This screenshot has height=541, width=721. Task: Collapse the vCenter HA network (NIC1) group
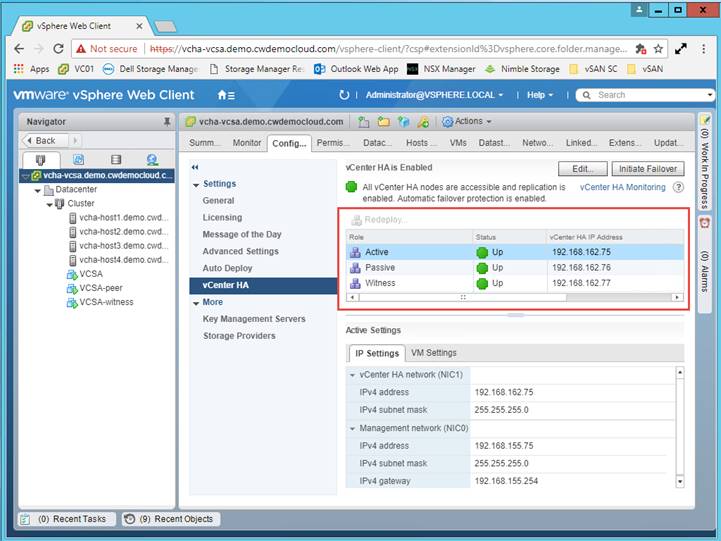coord(352,376)
